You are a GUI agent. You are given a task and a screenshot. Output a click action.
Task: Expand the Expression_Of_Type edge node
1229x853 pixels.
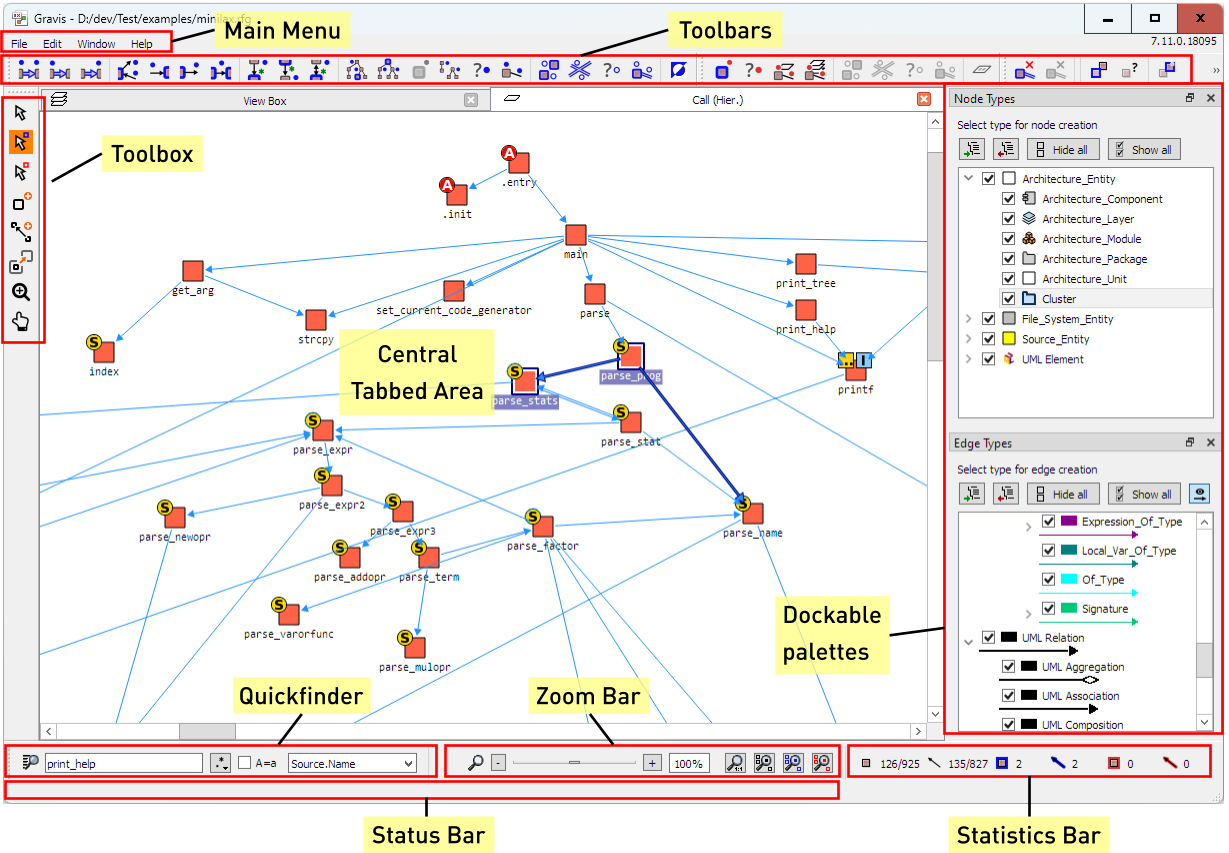(1028, 526)
